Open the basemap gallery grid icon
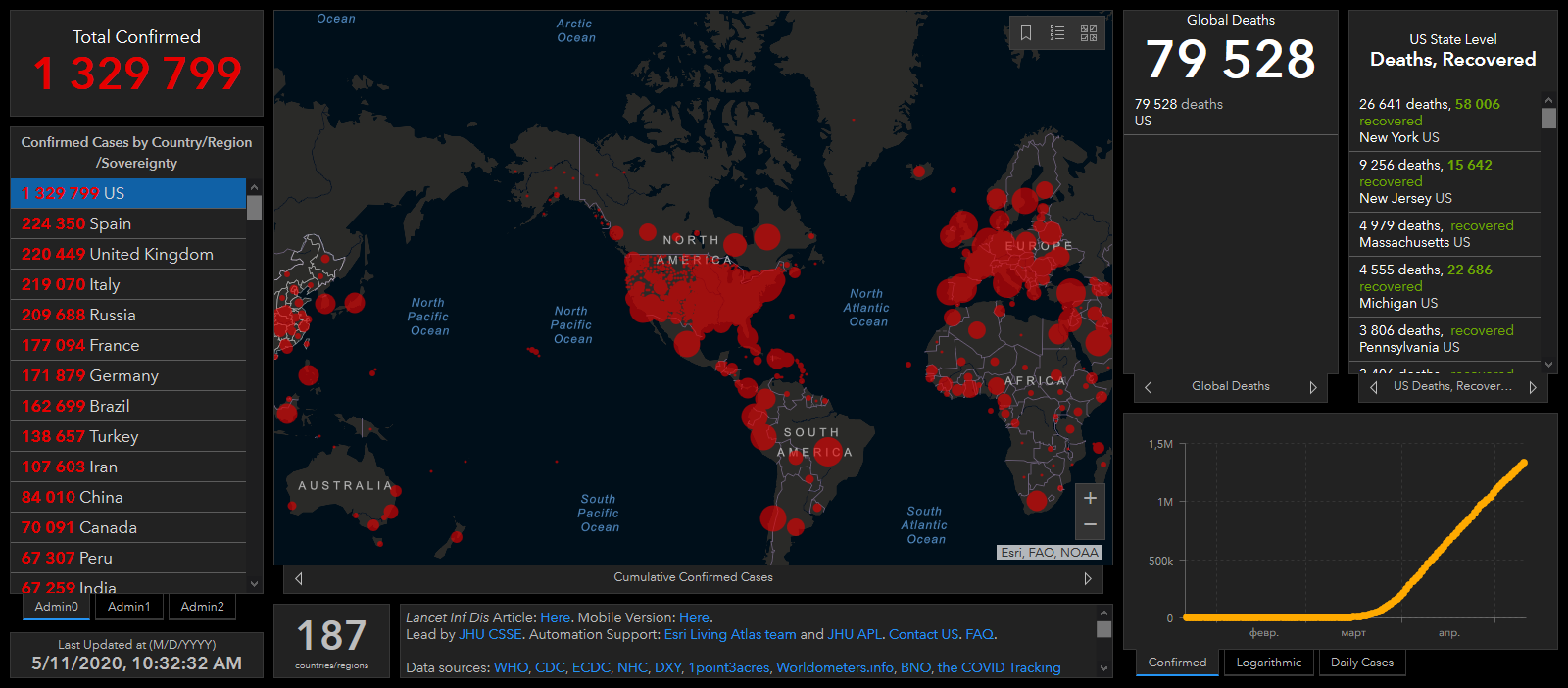This screenshot has height=688, width=1568. pyautogui.click(x=1089, y=33)
